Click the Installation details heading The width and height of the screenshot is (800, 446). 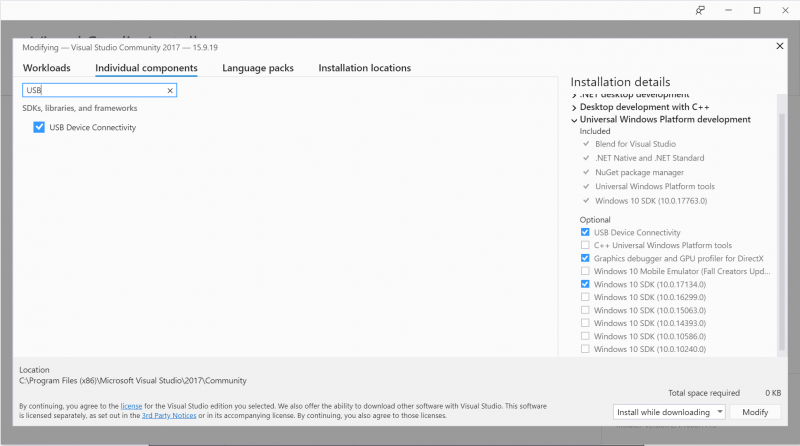coord(620,82)
